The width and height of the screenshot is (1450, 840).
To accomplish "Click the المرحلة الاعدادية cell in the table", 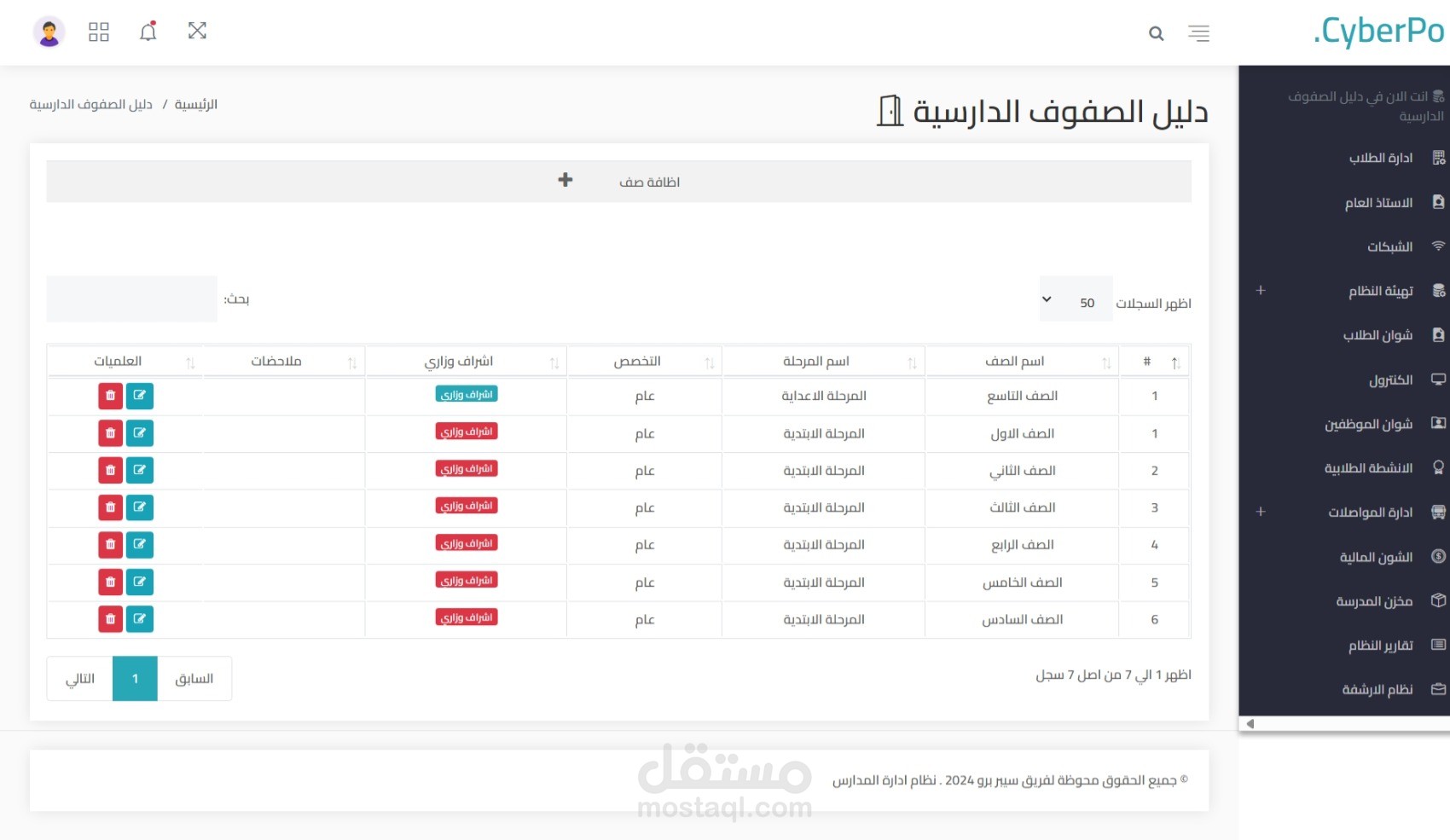I will (x=824, y=396).
